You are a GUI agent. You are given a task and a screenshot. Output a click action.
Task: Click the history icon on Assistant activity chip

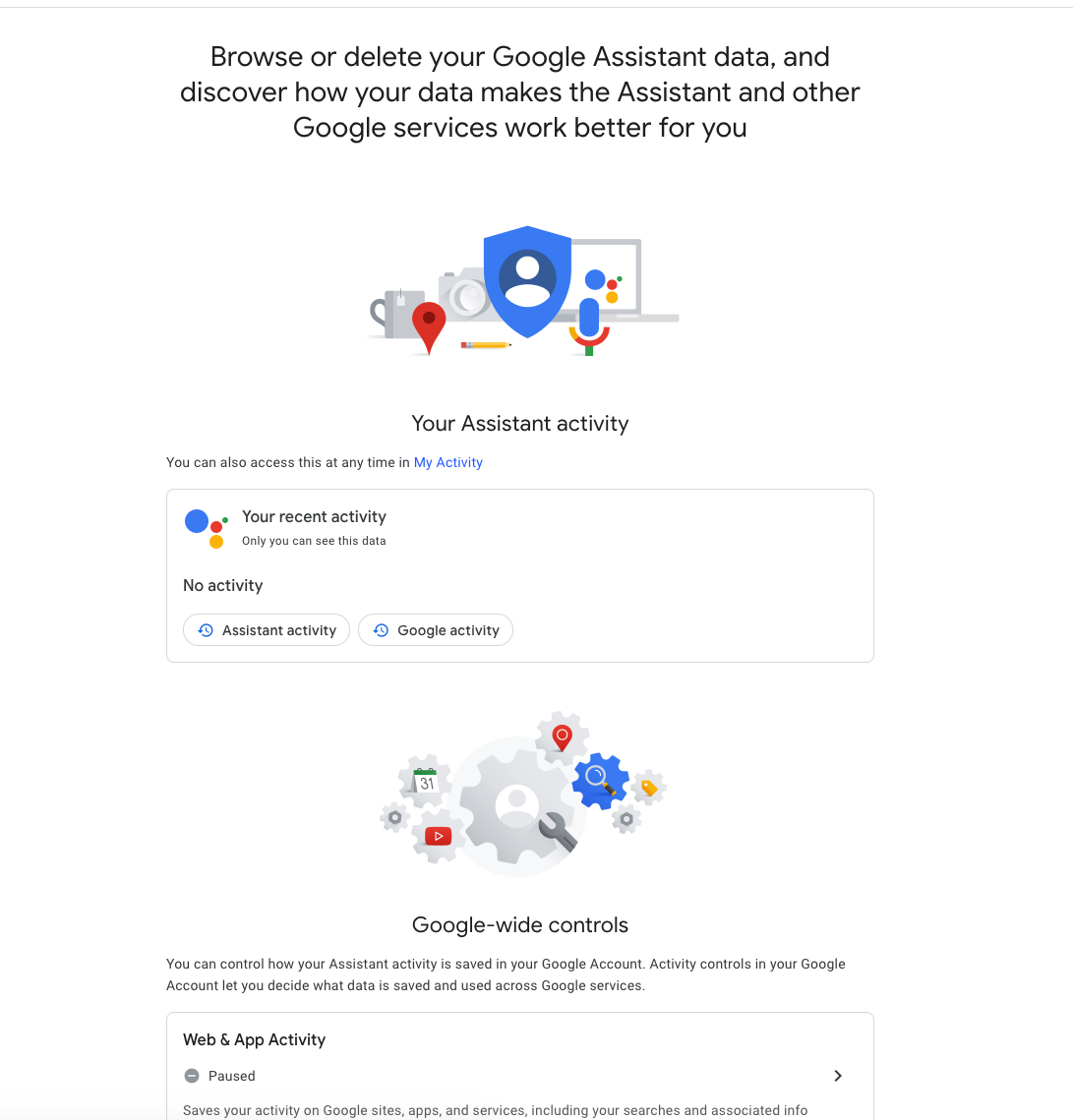click(205, 629)
